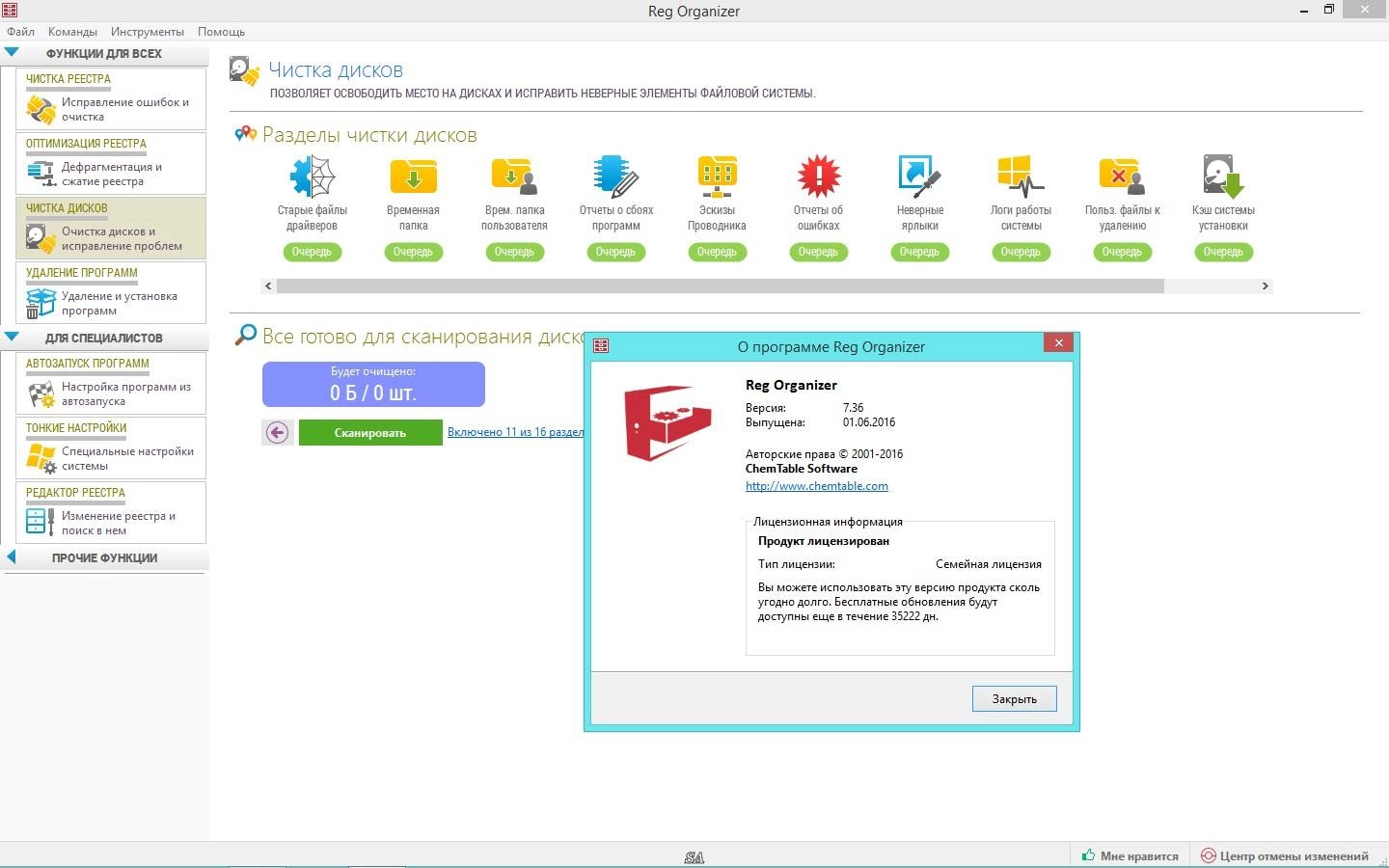This screenshot has height=868, width=1389.
Task: Toggle Очередь under Кэш системы установки
Action: point(1223,252)
